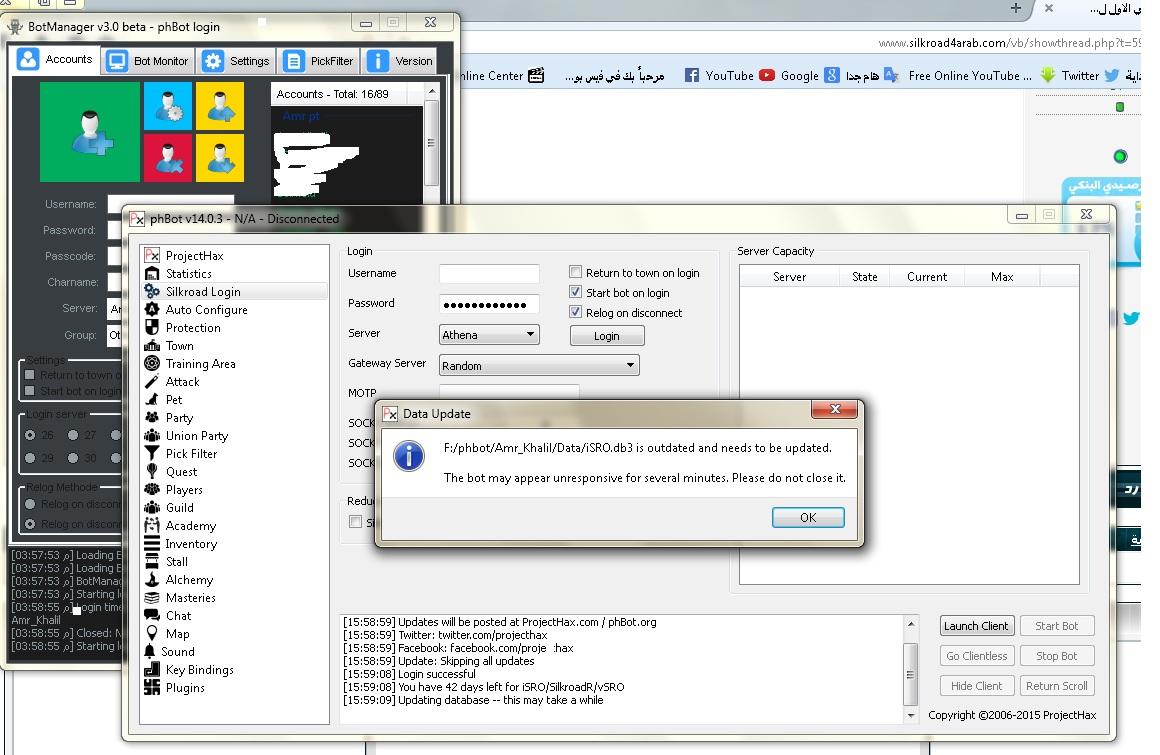
Task: Open Pick Filter section in phBot
Action: point(191,453)
